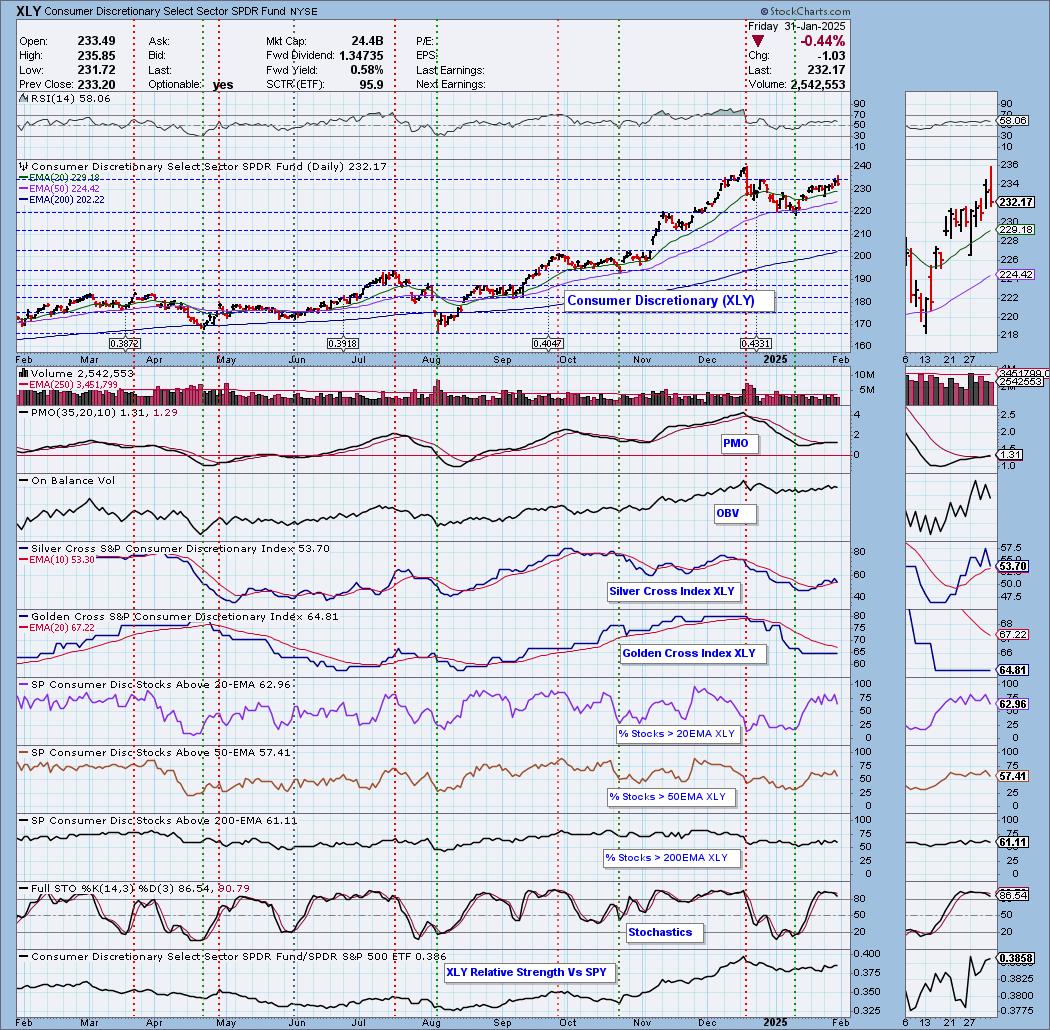Image resolution: width=1050 pixels, height=1030 pixels.
Task: Click the 0.3872 marker label on price panel
Action: [125, 344]
